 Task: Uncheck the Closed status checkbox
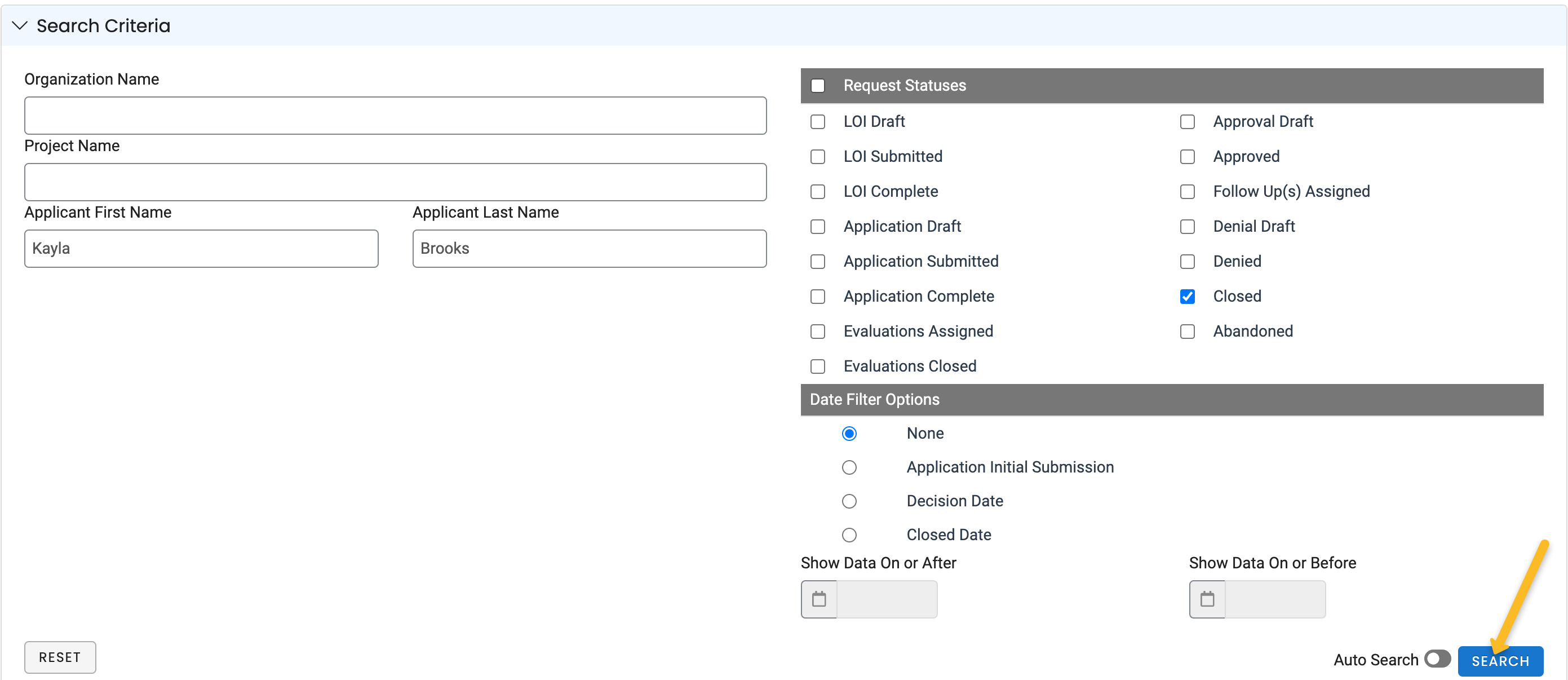click(1187, 296)
